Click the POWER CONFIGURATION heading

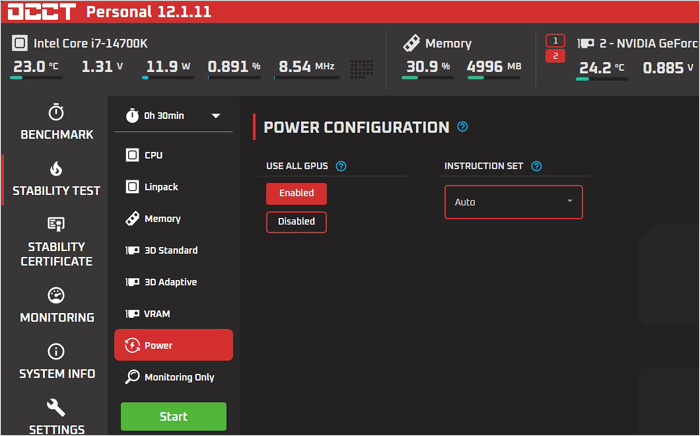point(356,127)
